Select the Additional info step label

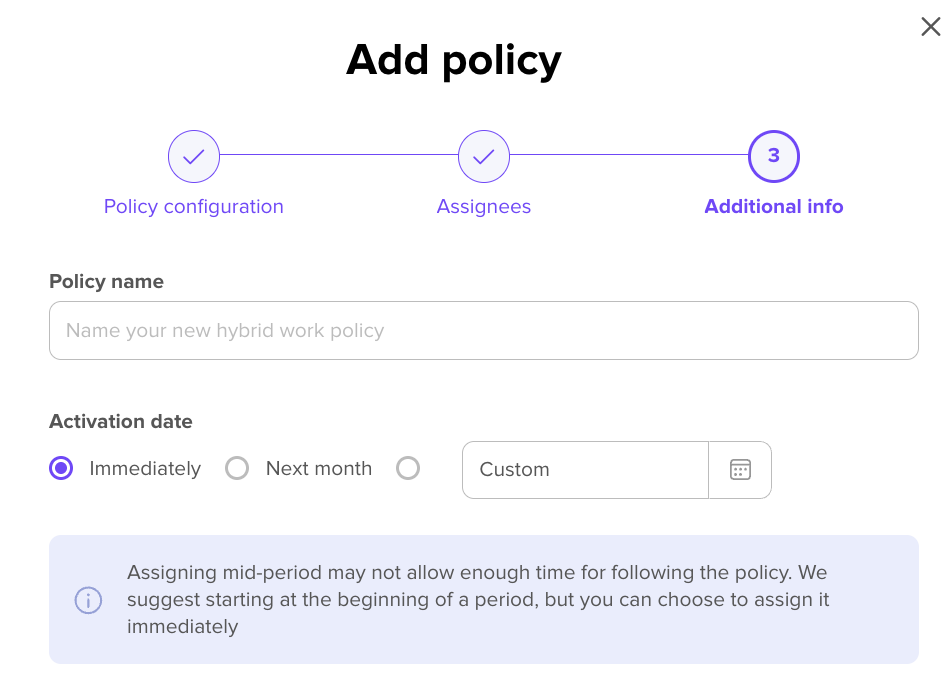pyautogui.click(x=774, y=207)
